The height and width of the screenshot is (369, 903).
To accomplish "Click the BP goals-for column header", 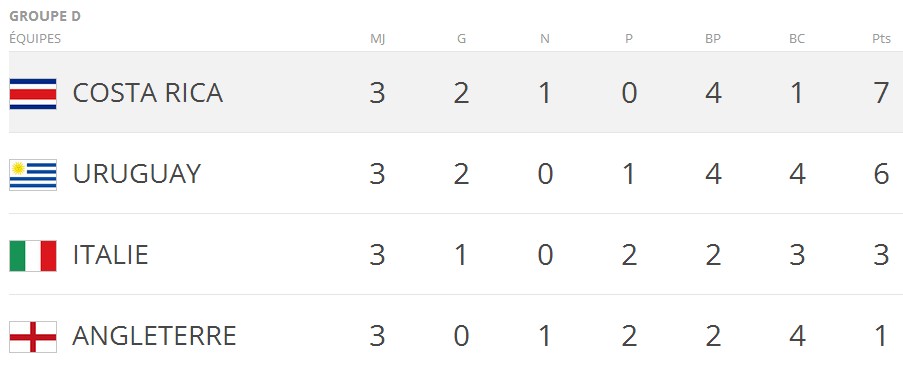I will coord(713,39).
